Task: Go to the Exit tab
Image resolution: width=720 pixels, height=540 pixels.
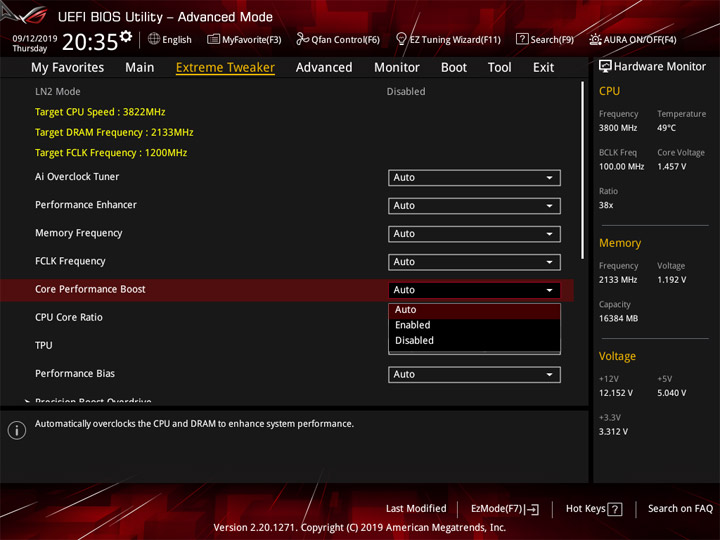Action: coord(543,68)
